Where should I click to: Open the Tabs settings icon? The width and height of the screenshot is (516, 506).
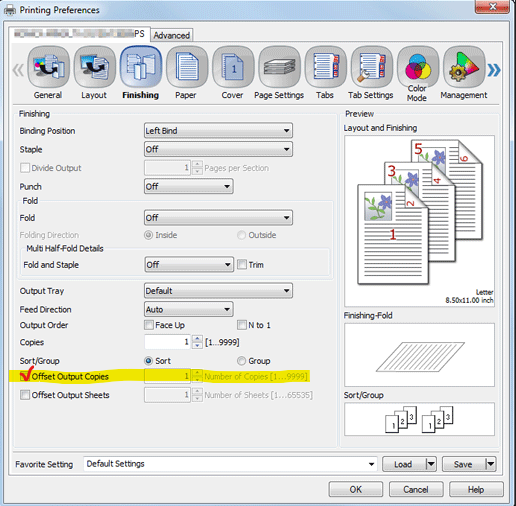click(x=325, y=67)
